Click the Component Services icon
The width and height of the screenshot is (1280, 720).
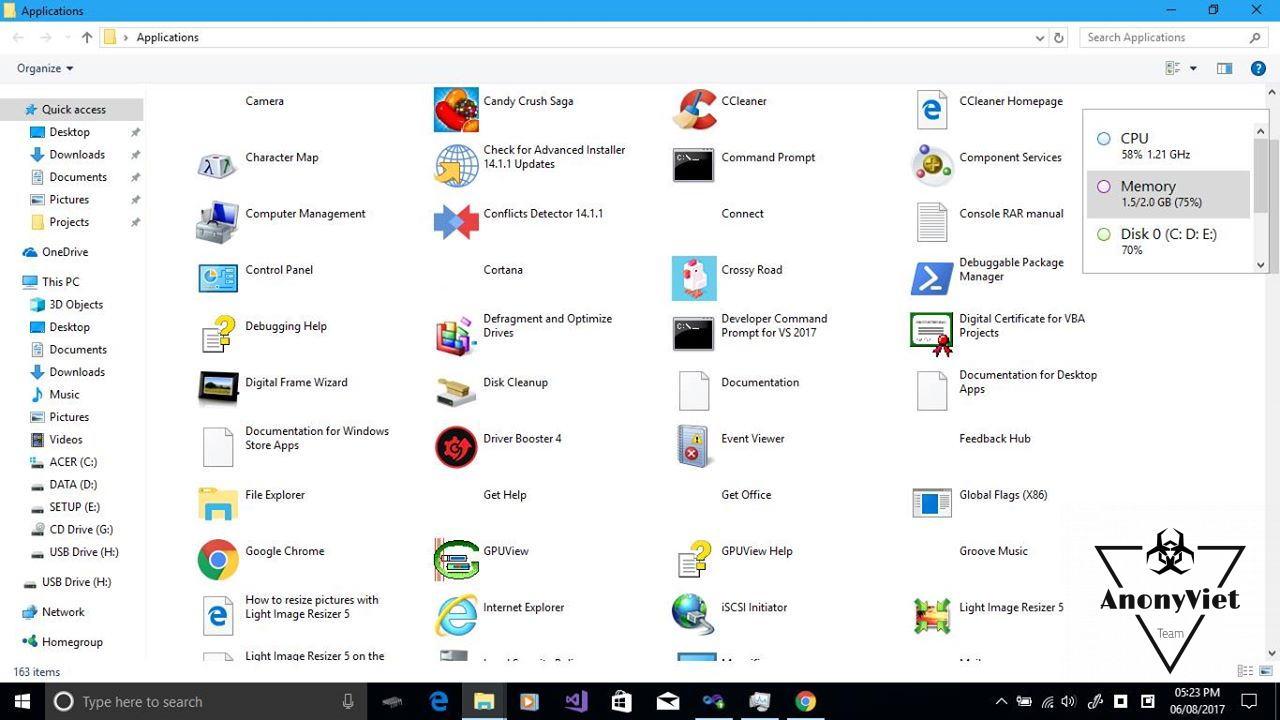point(931,166)
